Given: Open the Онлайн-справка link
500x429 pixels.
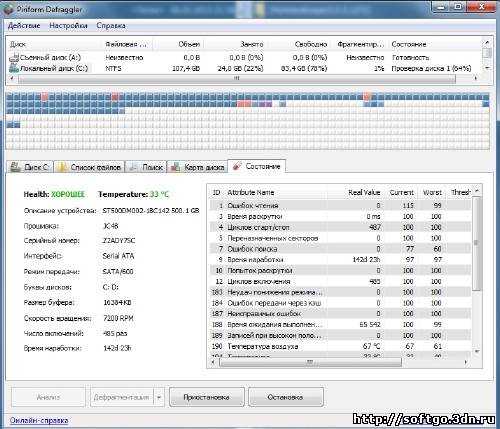Looking at the screenshot, I should 39,420.
